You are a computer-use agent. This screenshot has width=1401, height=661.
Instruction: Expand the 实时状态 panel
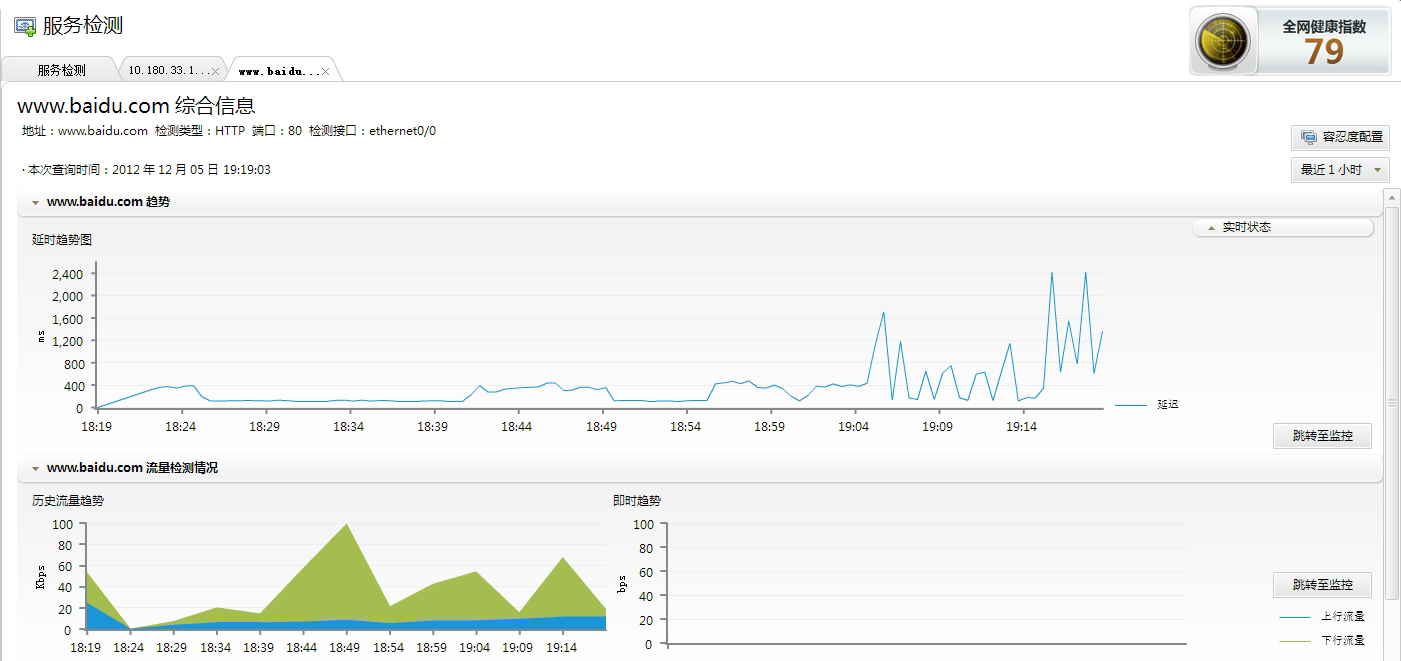pyautogui.click(x=1283, y=227)
